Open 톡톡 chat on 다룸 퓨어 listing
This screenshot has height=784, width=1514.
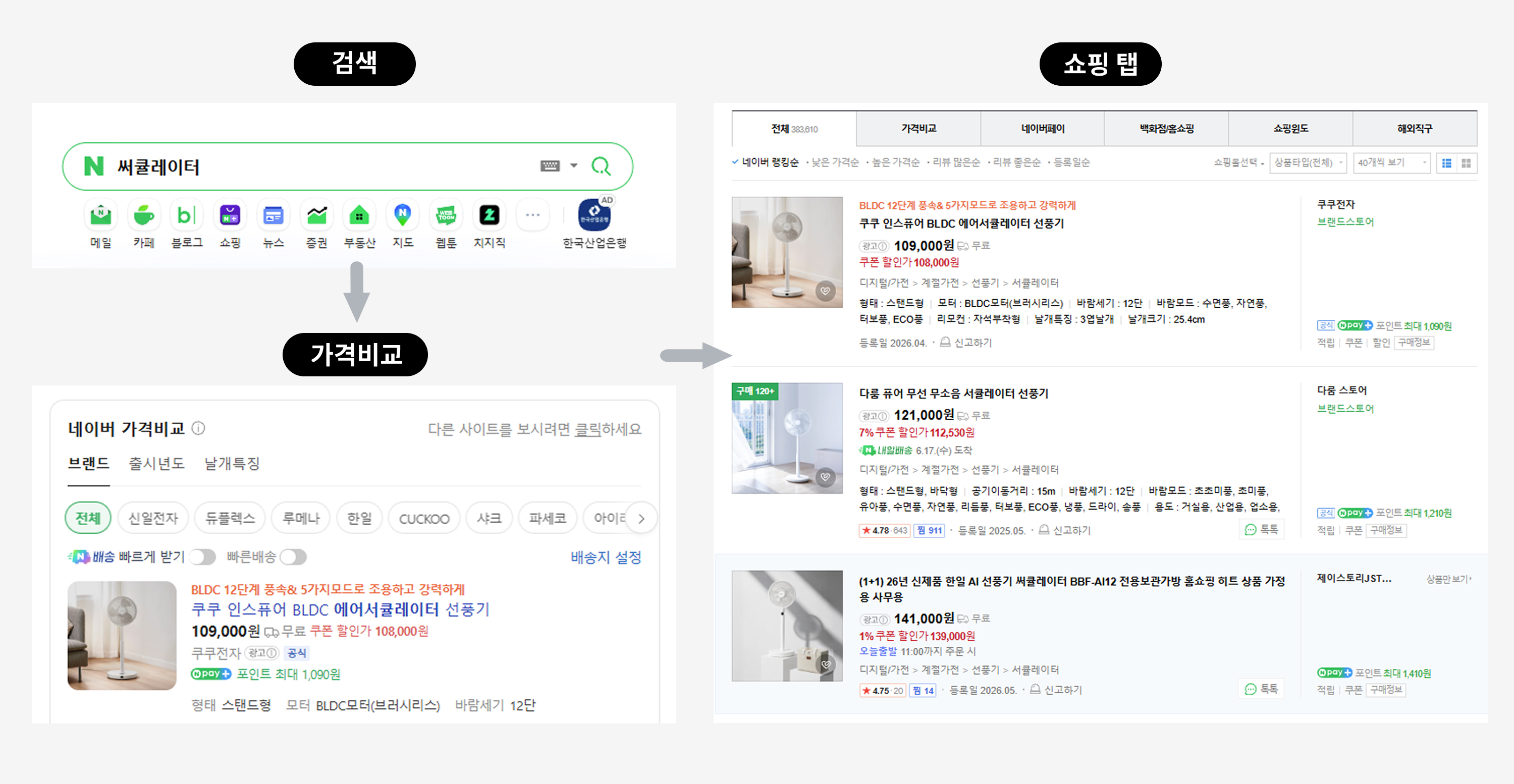click(x=1261, y=530)
